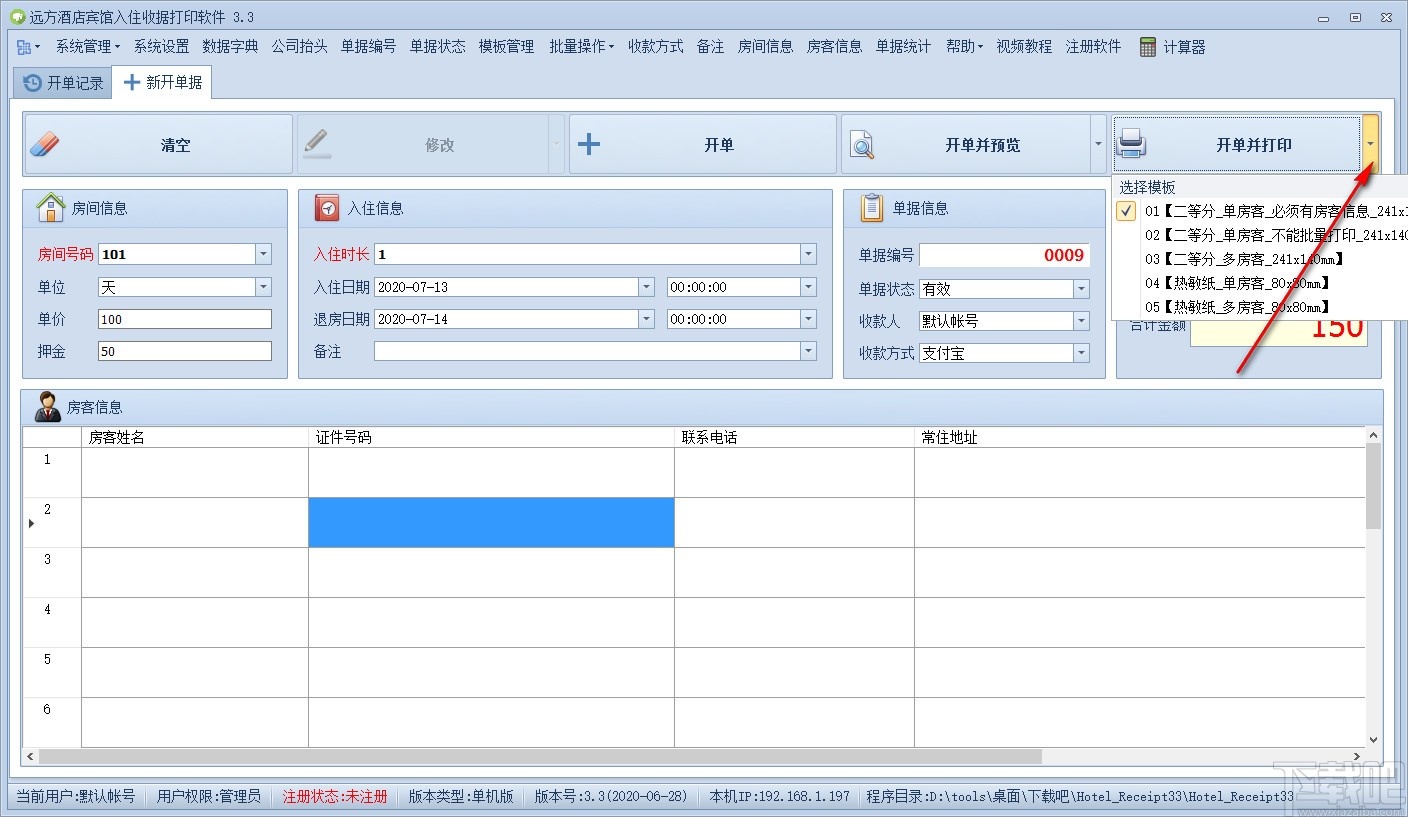Select row 1 房客姓名 cell
Viewport: 1408px width, 817px height.
[x=195, y=472]
